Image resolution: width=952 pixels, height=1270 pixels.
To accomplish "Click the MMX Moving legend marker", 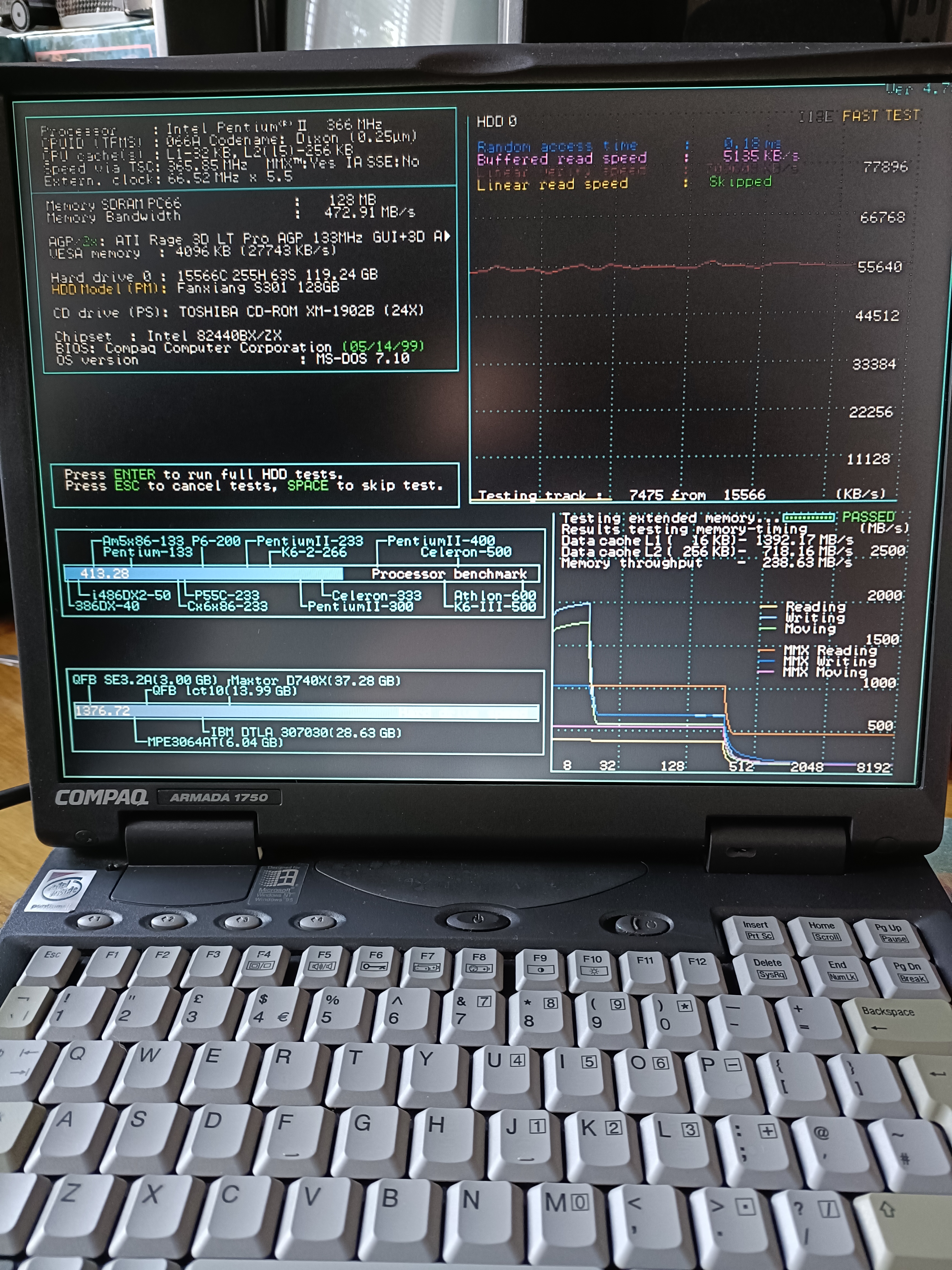I will [x=766, y=672].
